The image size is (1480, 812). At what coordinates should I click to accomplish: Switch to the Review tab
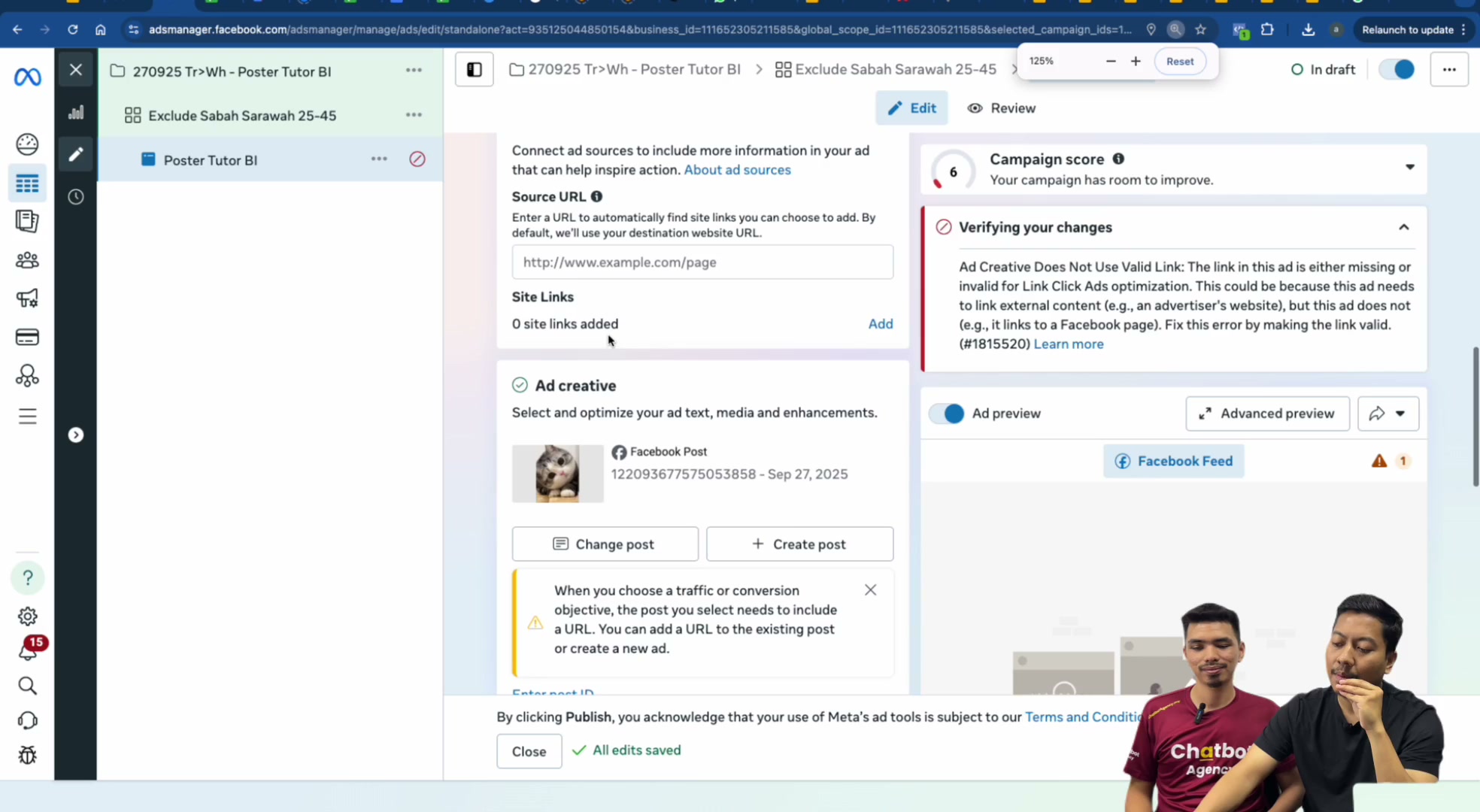[x=1001, y=108]
